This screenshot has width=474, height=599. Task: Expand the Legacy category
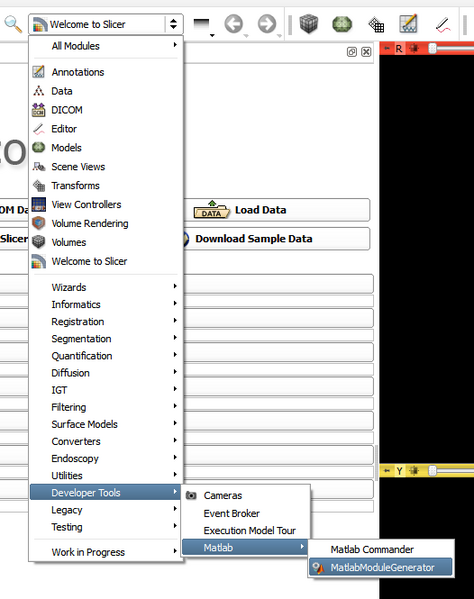coord(106,510)
